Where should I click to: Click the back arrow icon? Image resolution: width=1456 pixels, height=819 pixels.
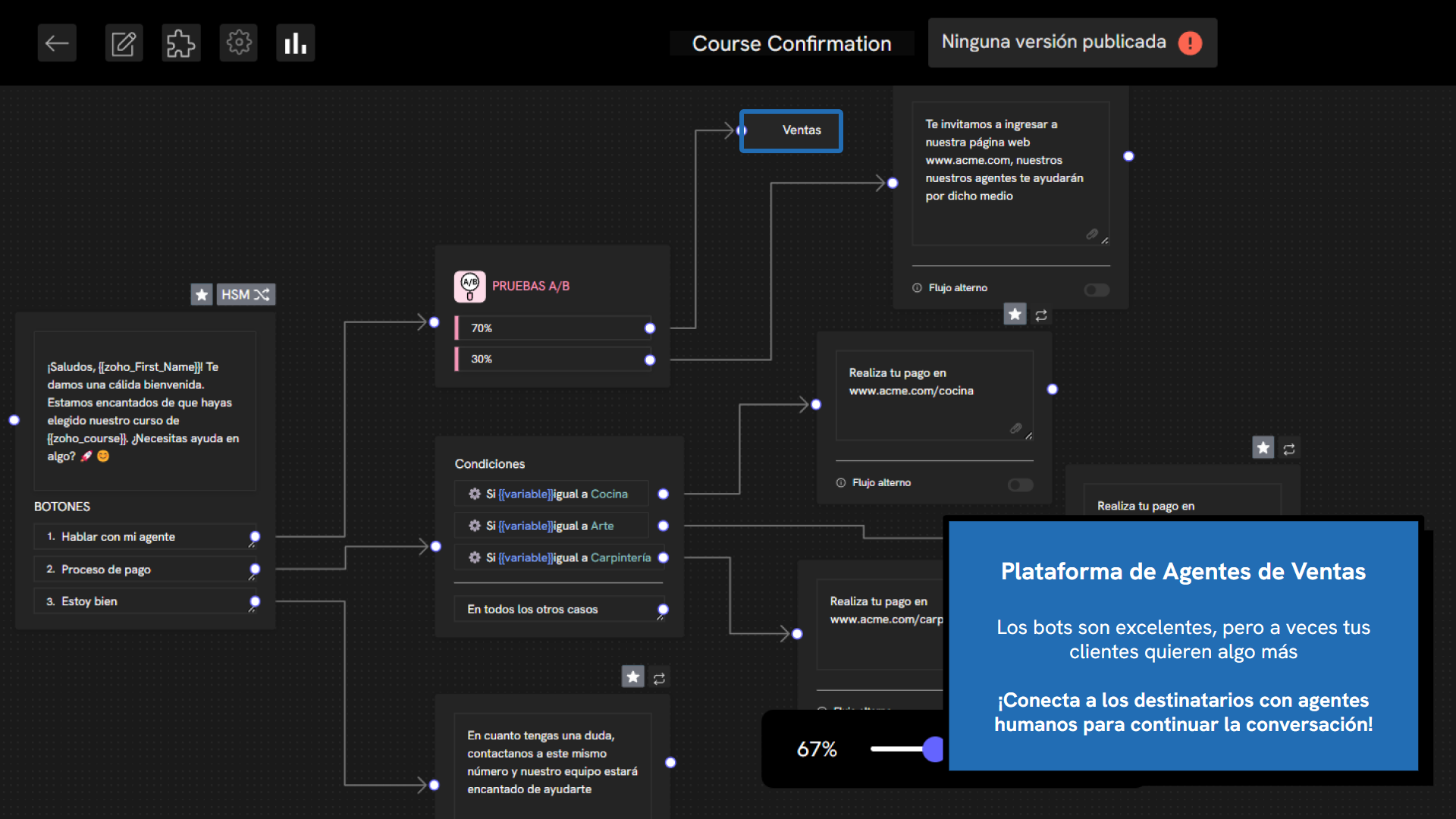pyautogui.click(x=57, y=43)
